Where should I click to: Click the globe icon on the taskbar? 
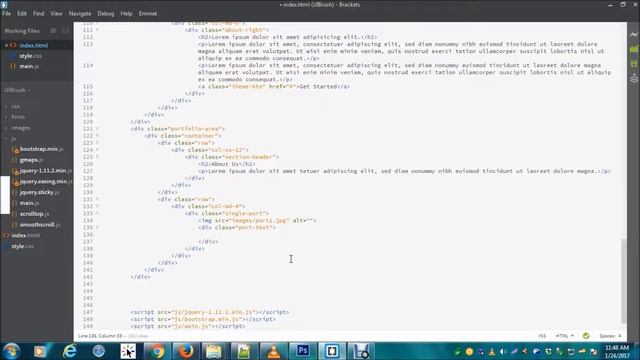coord(99,351)
